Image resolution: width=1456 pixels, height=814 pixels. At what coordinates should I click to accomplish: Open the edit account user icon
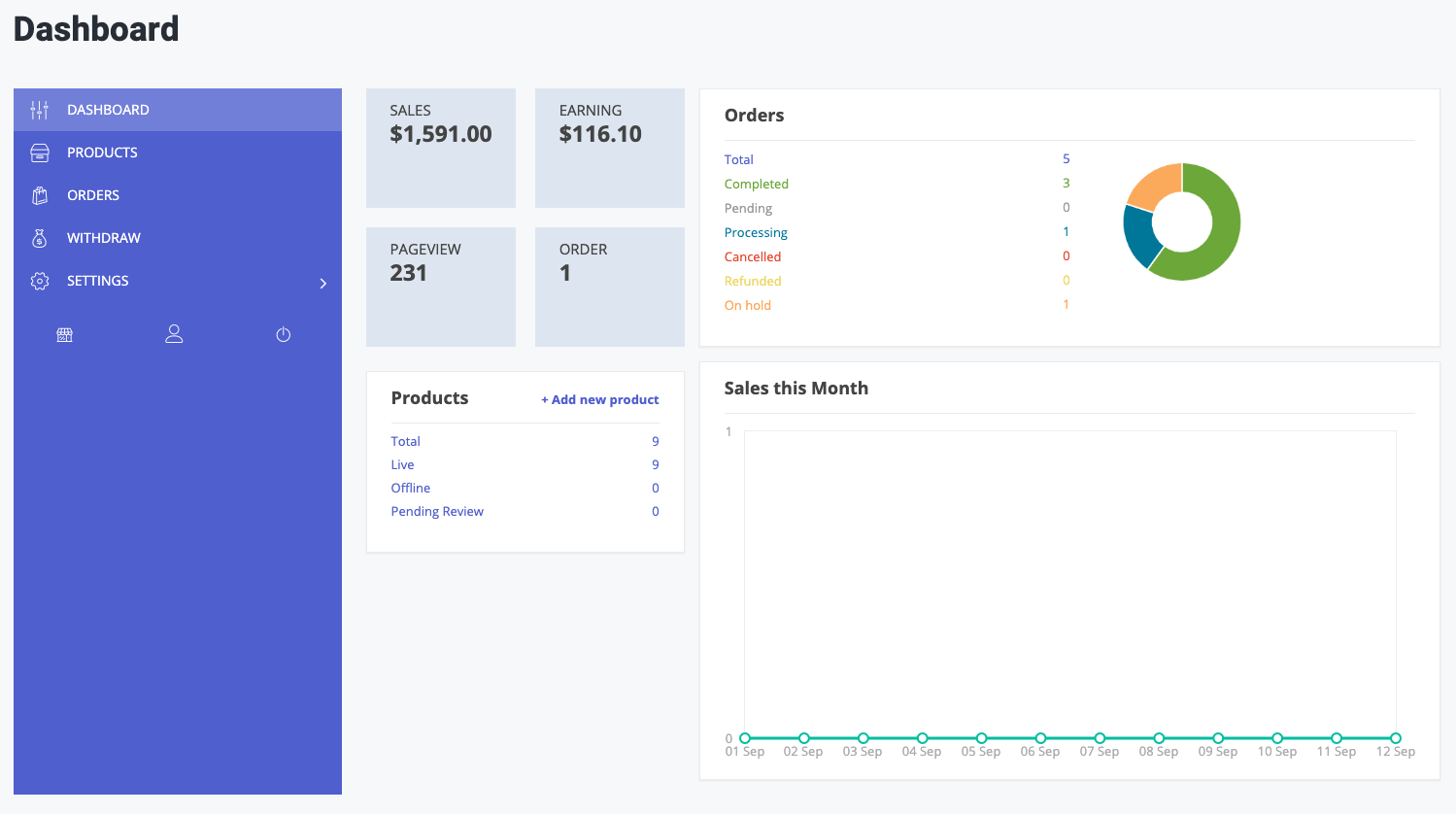pyautogui.click(x=174, y=334)
